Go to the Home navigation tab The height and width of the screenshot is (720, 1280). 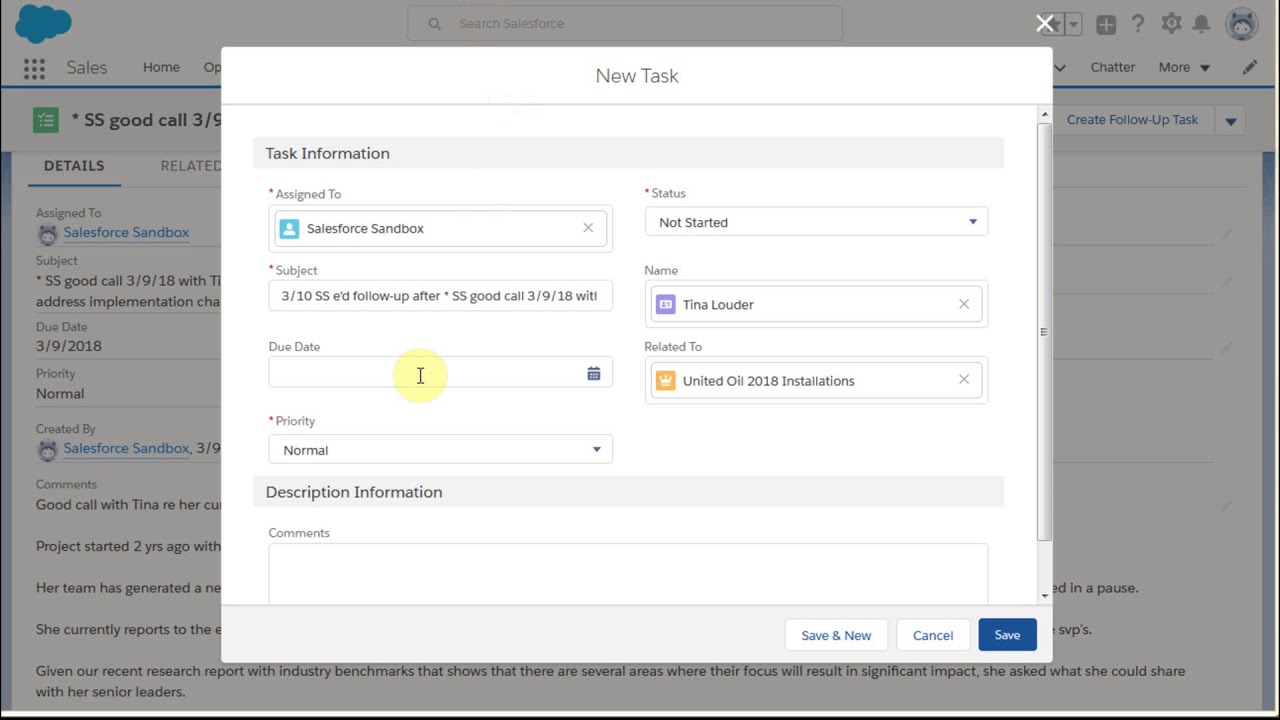click(x=161, y=67)
